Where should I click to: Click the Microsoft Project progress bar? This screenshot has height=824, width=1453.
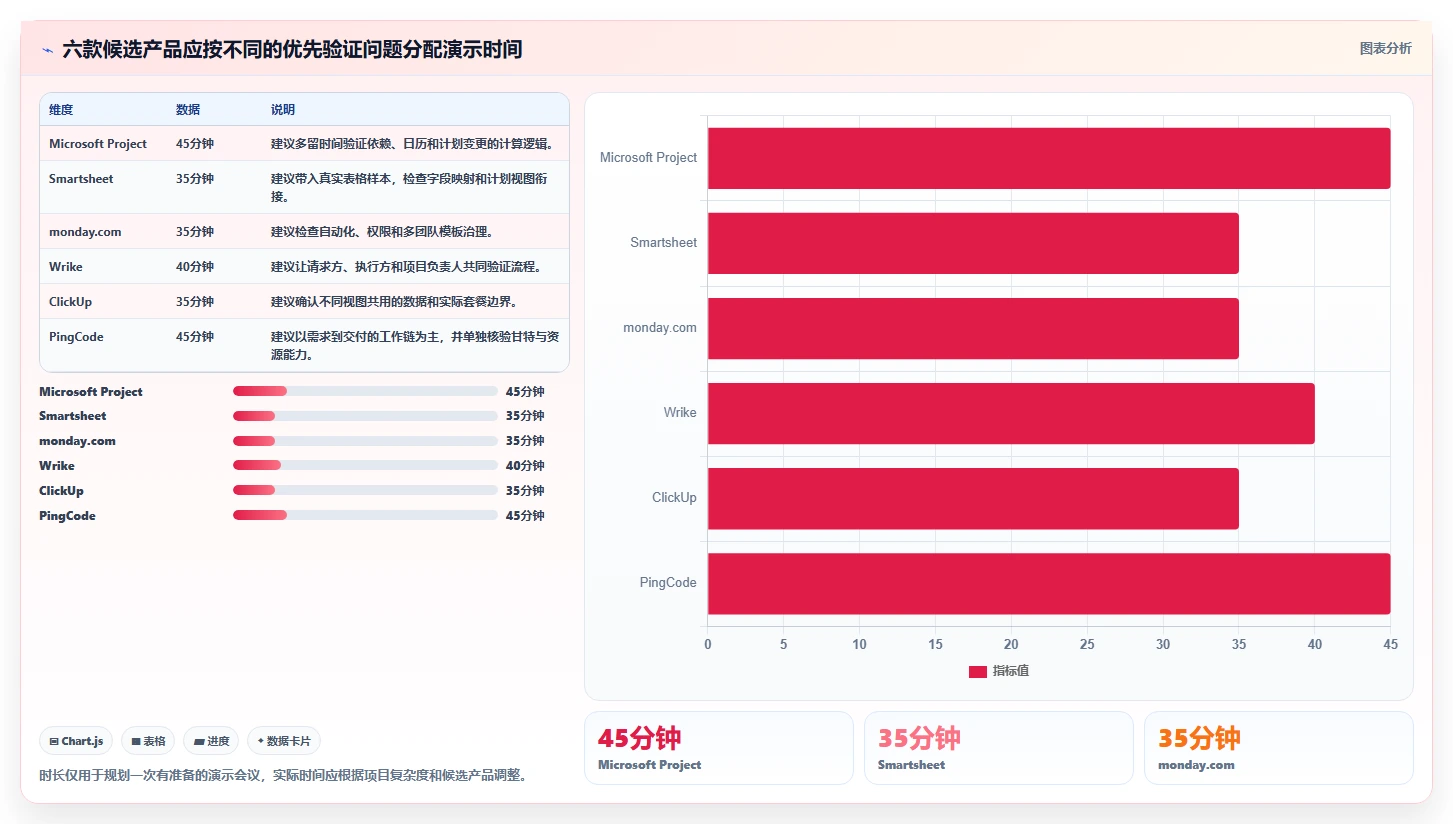(x=365, y=391)
